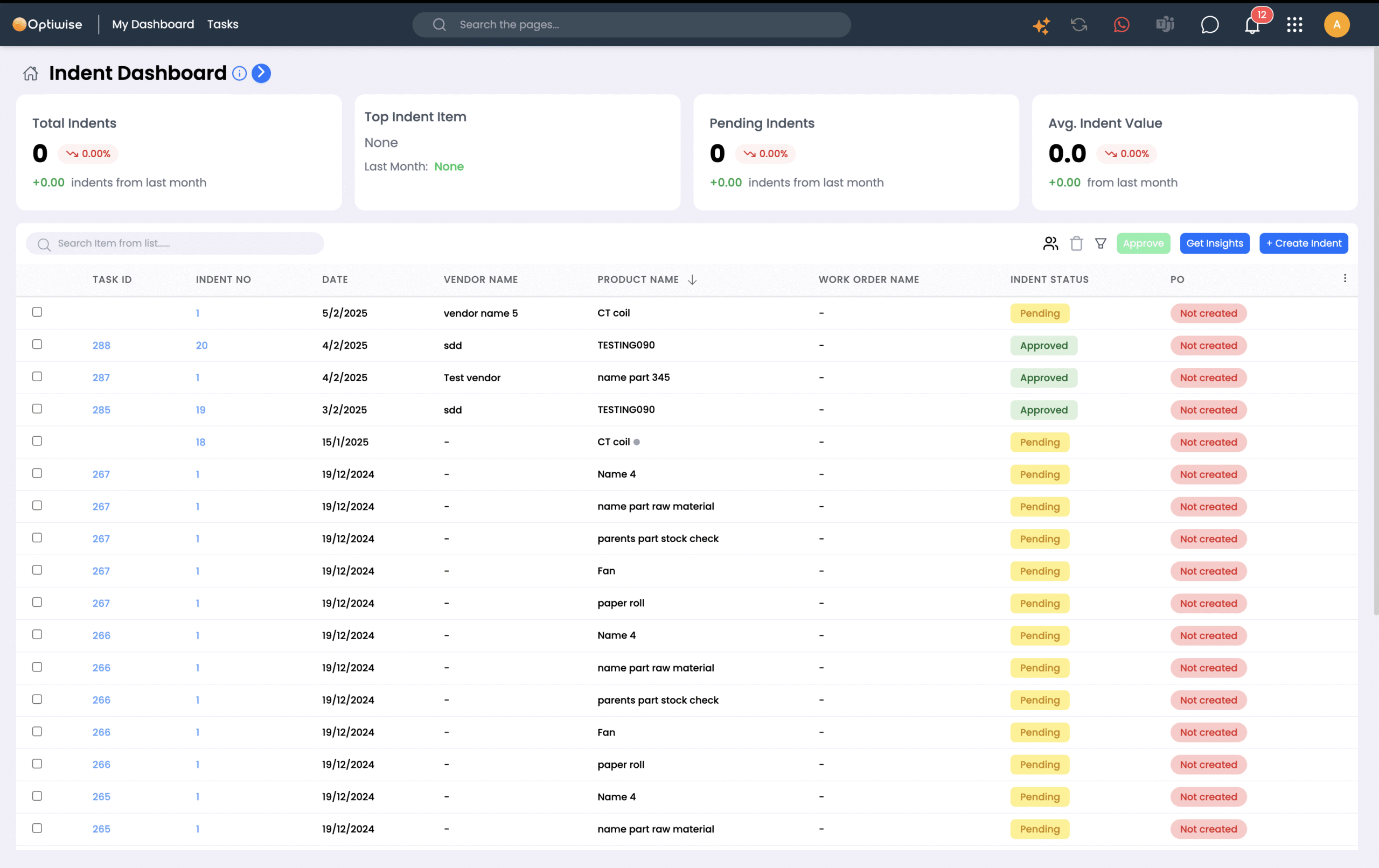The image size is (1379, 868).
Task: Tick the checkbox for task 285 row
Action: coord(37,409)
